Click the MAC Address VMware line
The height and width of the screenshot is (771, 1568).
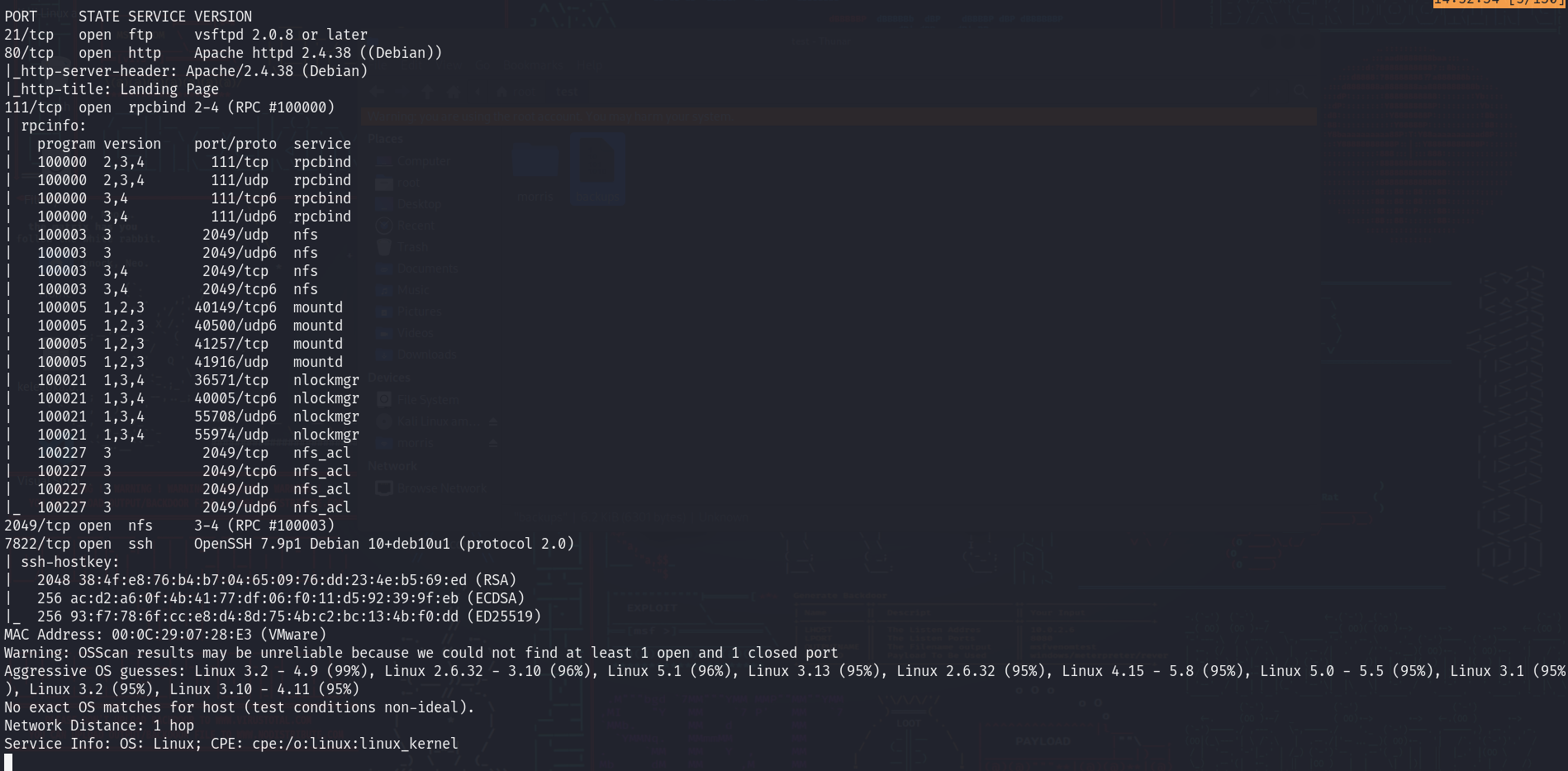(165, 635)
